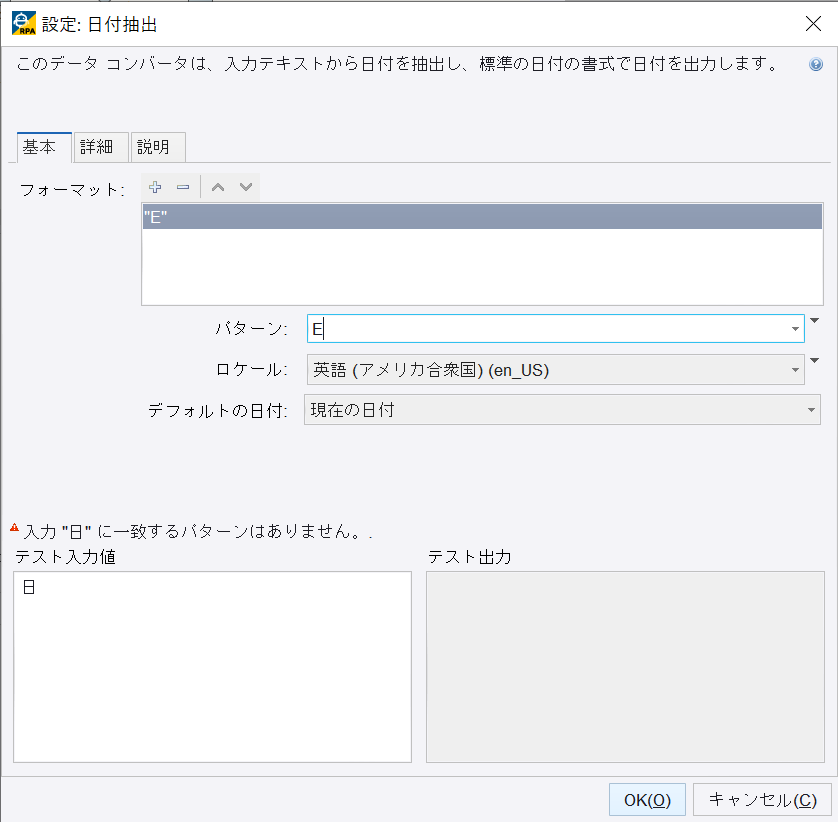The image size is (838, 822).
Task: Switch to the 詳細 tab
Action: [101, 147]
